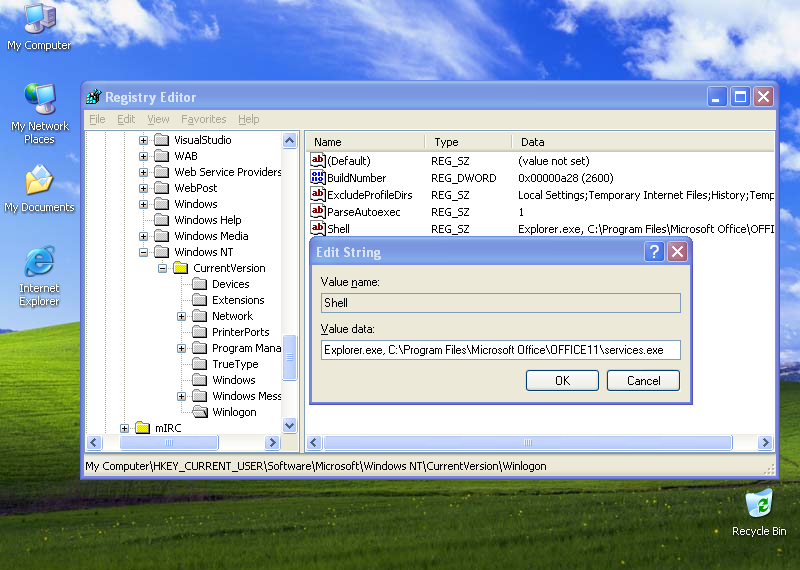Open the My Computer desktop icon
The width and height of the screenshot is (800, 570).
tap(39, 27)
